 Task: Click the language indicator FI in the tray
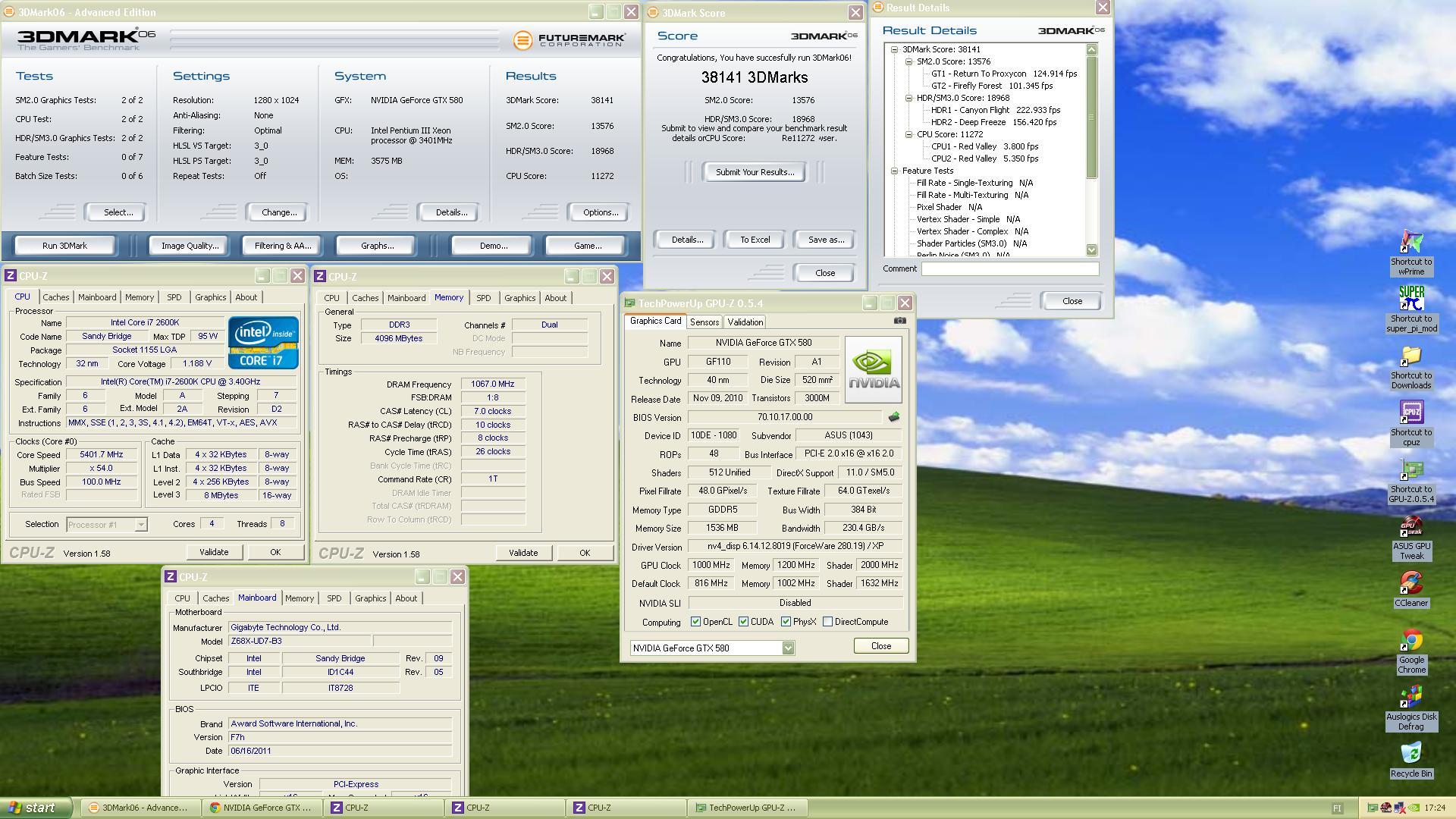[1336, 808]
